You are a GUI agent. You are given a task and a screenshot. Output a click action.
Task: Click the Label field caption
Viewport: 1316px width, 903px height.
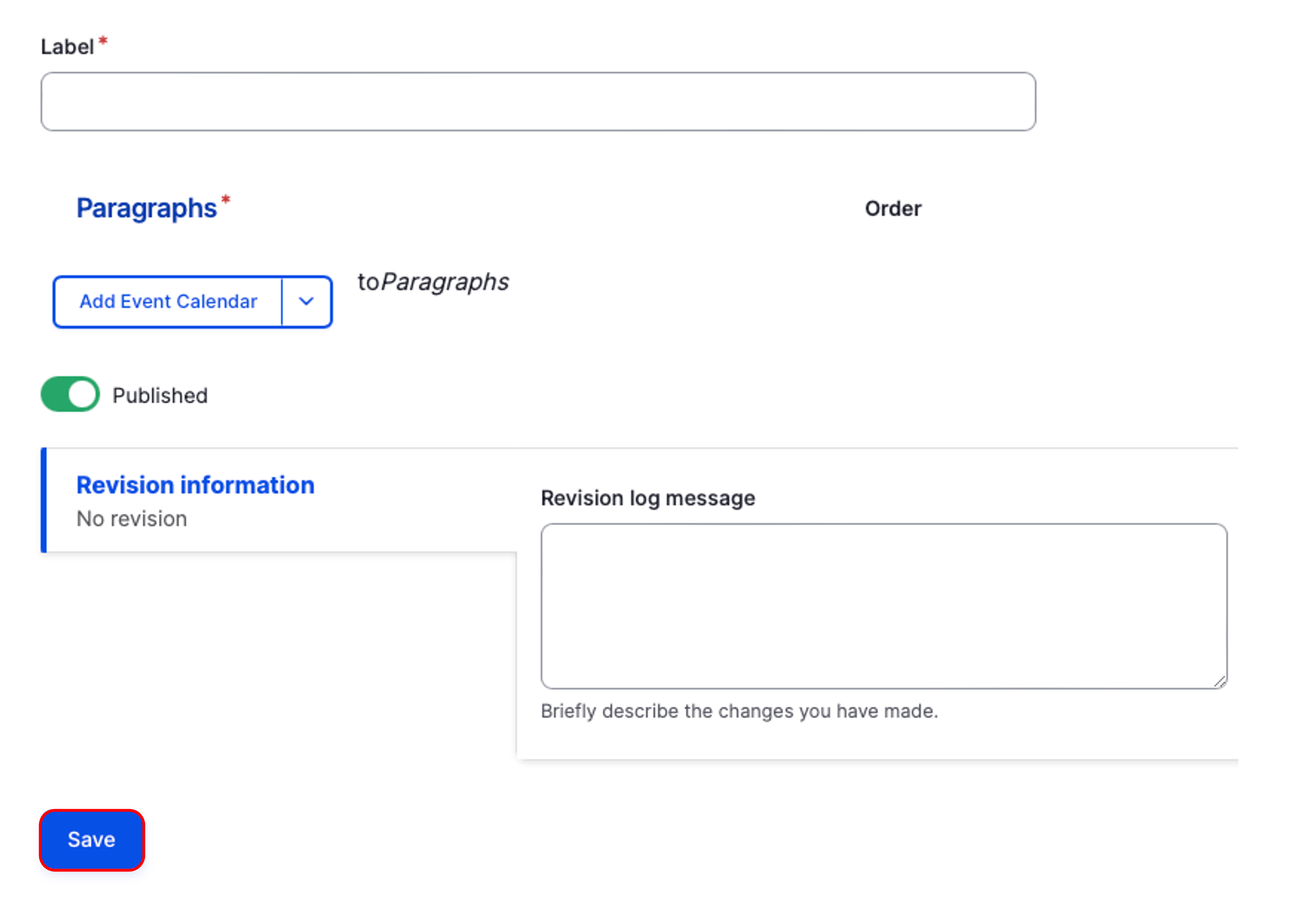tap(67, 47)
